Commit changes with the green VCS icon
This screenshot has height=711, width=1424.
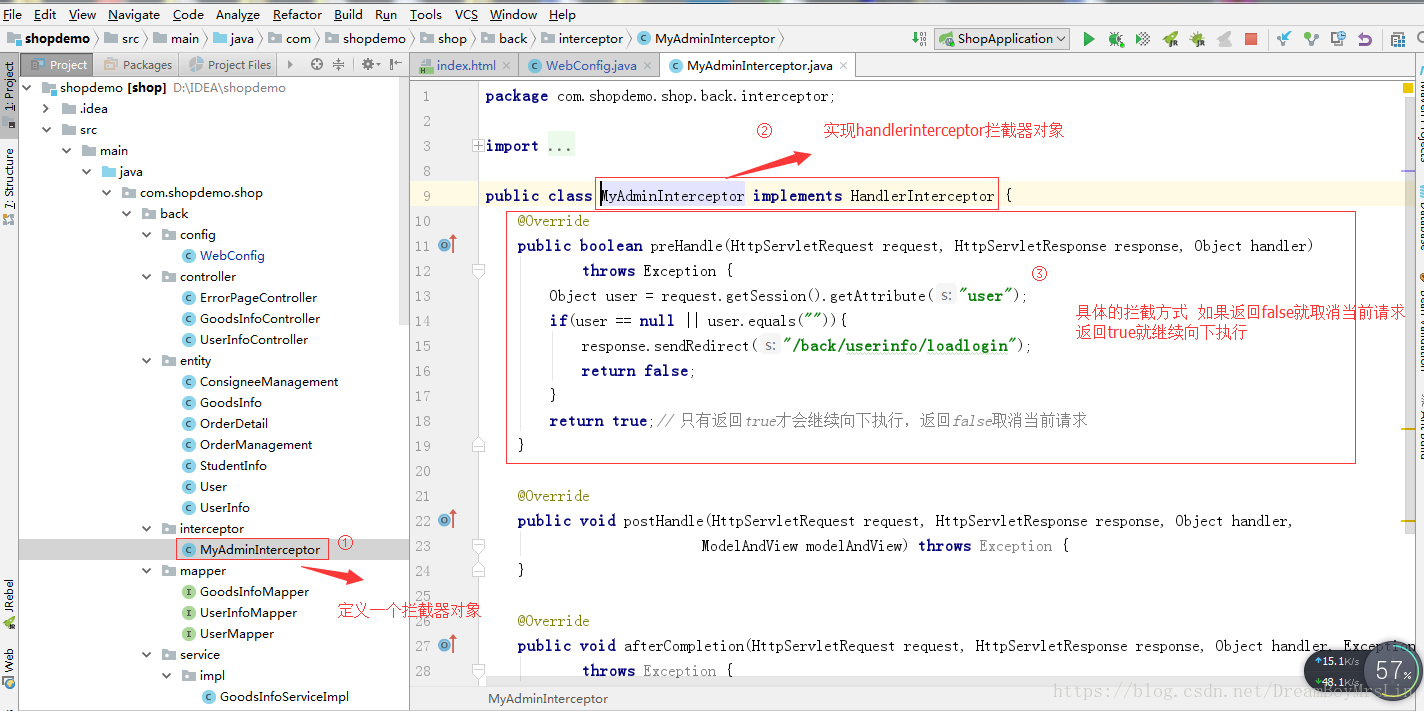(1311, 39)
